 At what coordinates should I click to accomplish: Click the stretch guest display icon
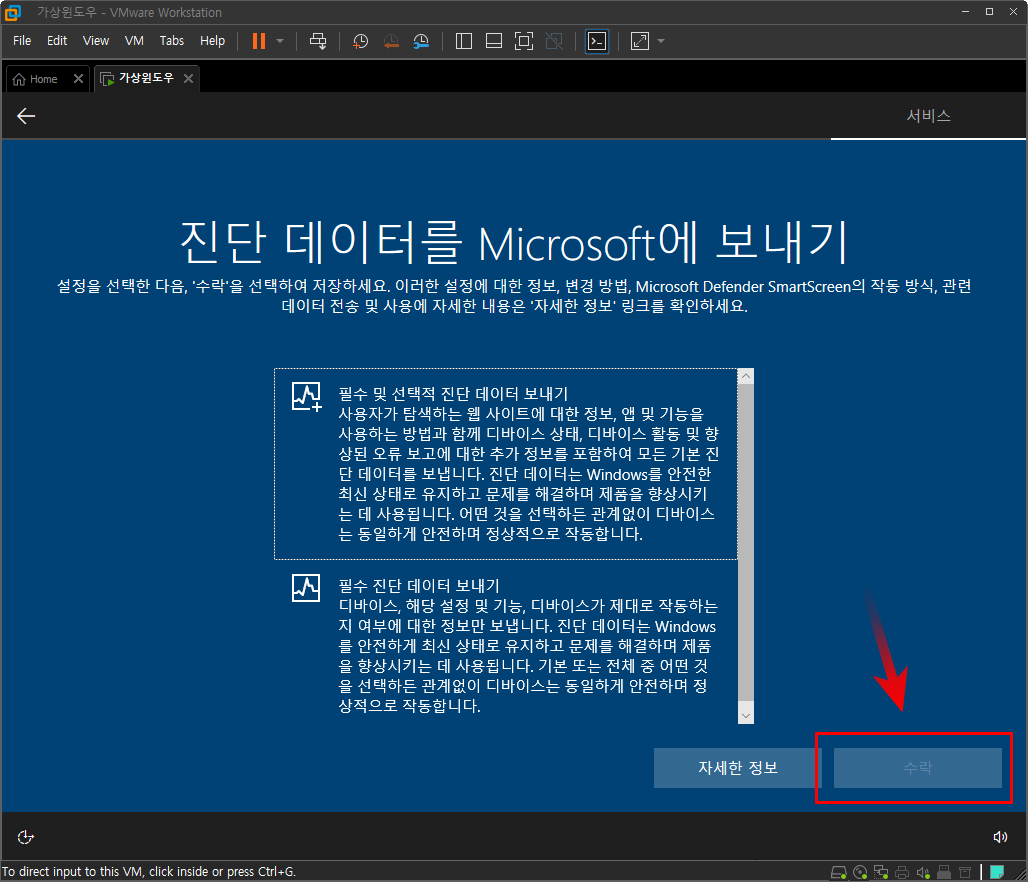[640, 41]
